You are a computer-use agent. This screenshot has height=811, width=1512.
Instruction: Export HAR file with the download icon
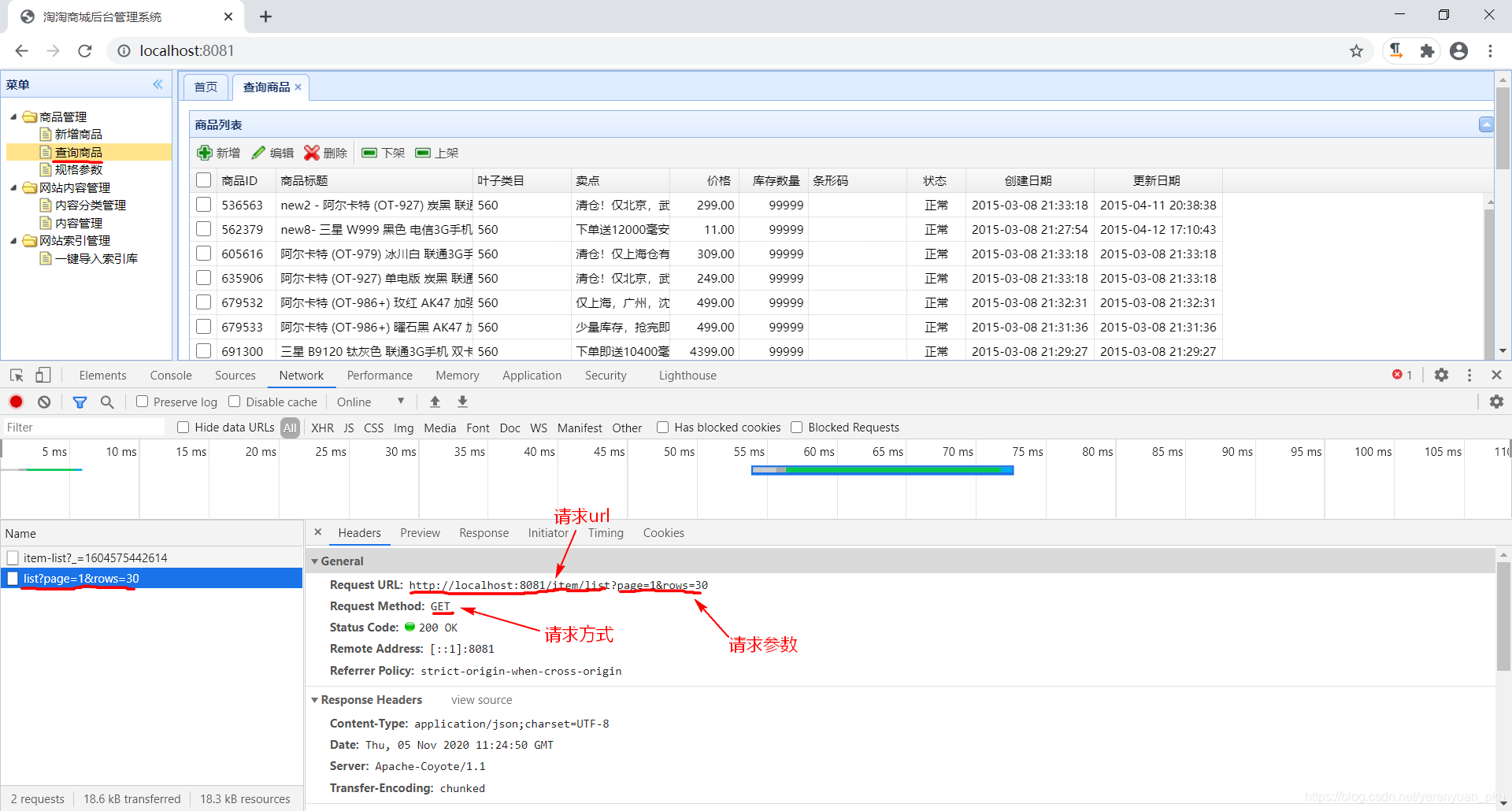coord(462,402)
